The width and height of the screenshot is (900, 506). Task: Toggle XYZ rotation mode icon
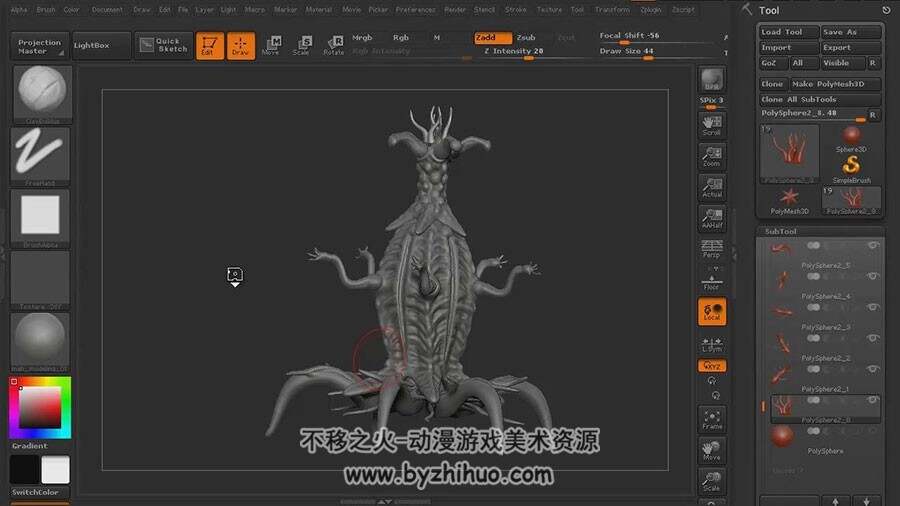pos(712,365)
